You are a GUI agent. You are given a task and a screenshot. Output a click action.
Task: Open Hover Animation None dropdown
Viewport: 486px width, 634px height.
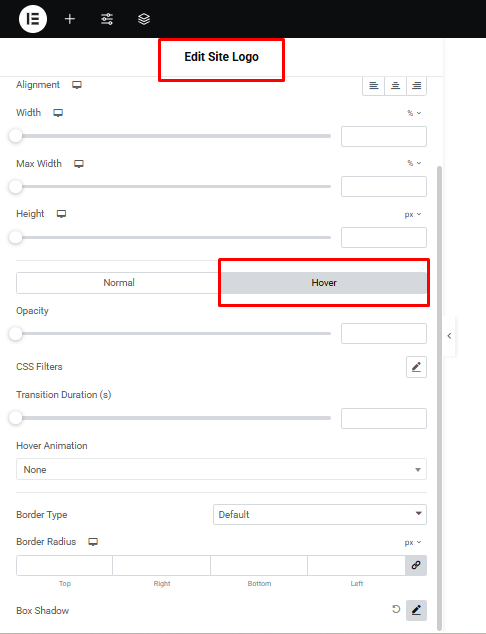pos(221,469)
